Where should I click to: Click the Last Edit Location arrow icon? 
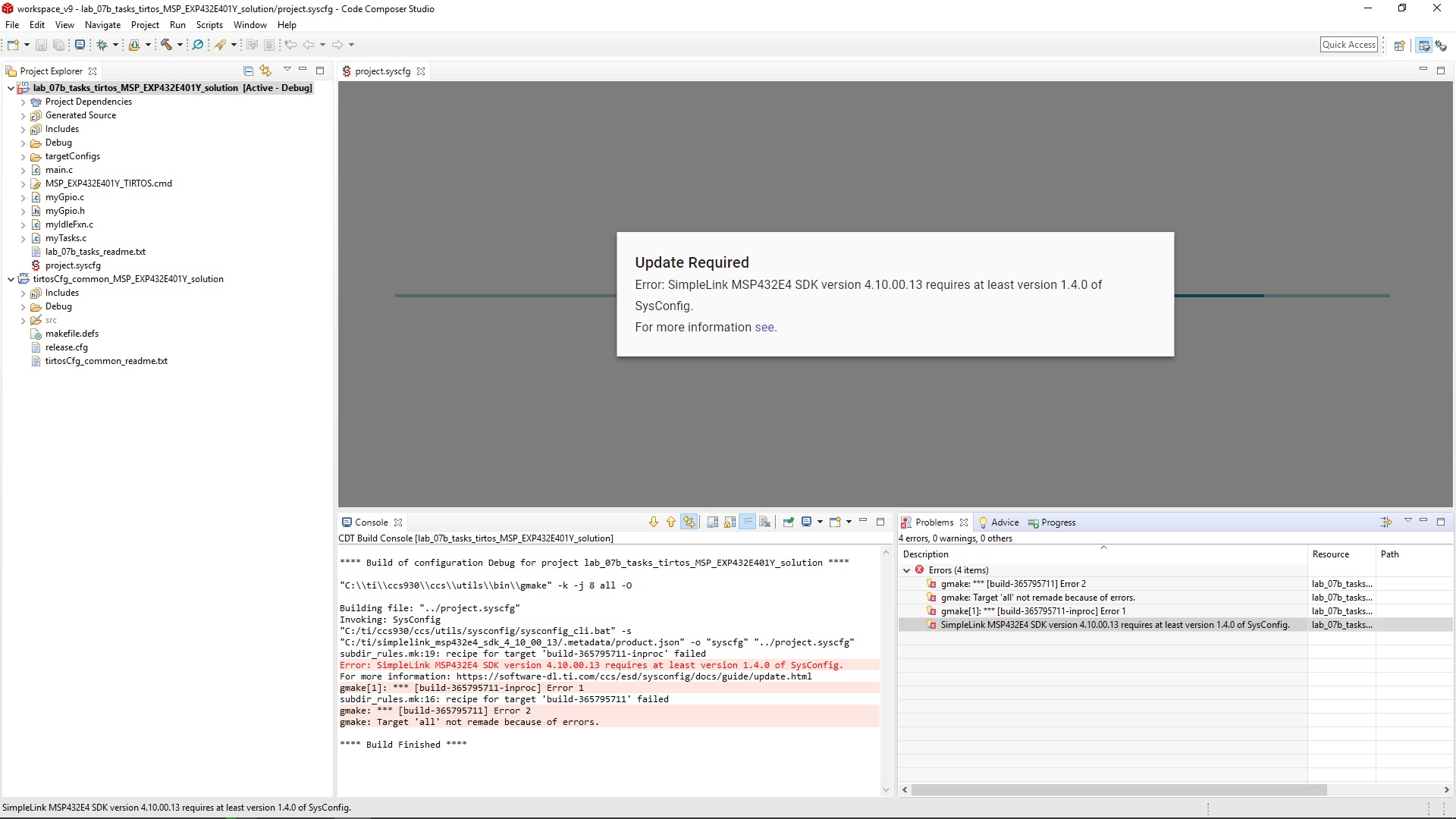click(x=290, y=45)
